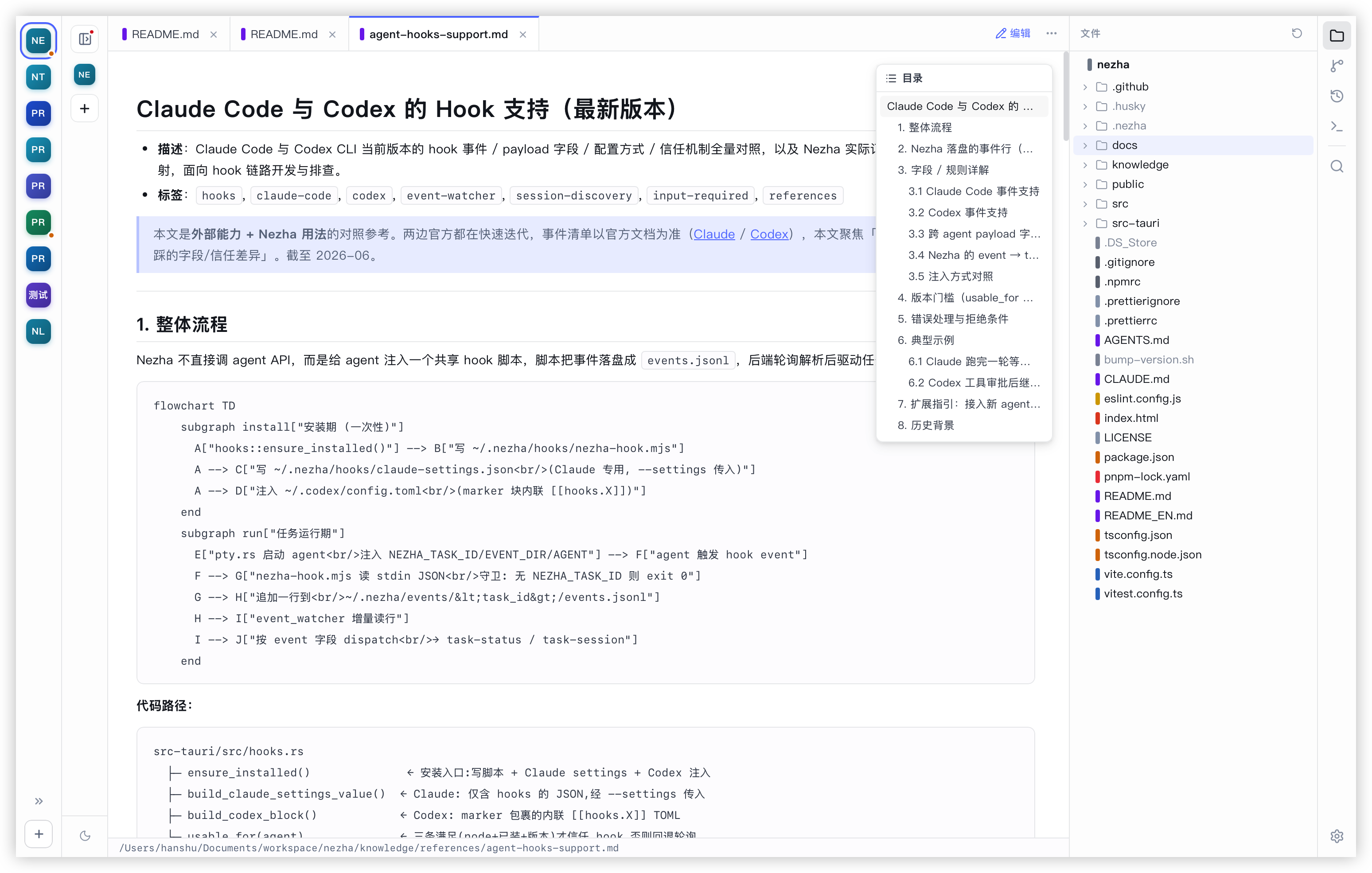Image resolution: width=1372 pixels, height=873 pixels.
Task: Close the second README.md tab
Action: pyautogui.click(x=332, y=35)
